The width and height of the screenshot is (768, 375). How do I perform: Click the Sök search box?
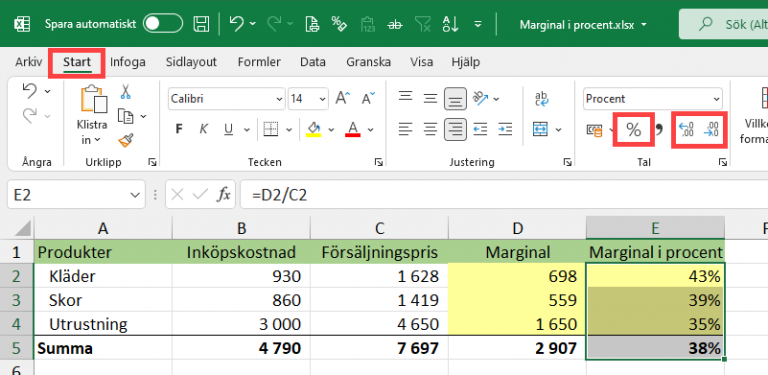point(724,24)
